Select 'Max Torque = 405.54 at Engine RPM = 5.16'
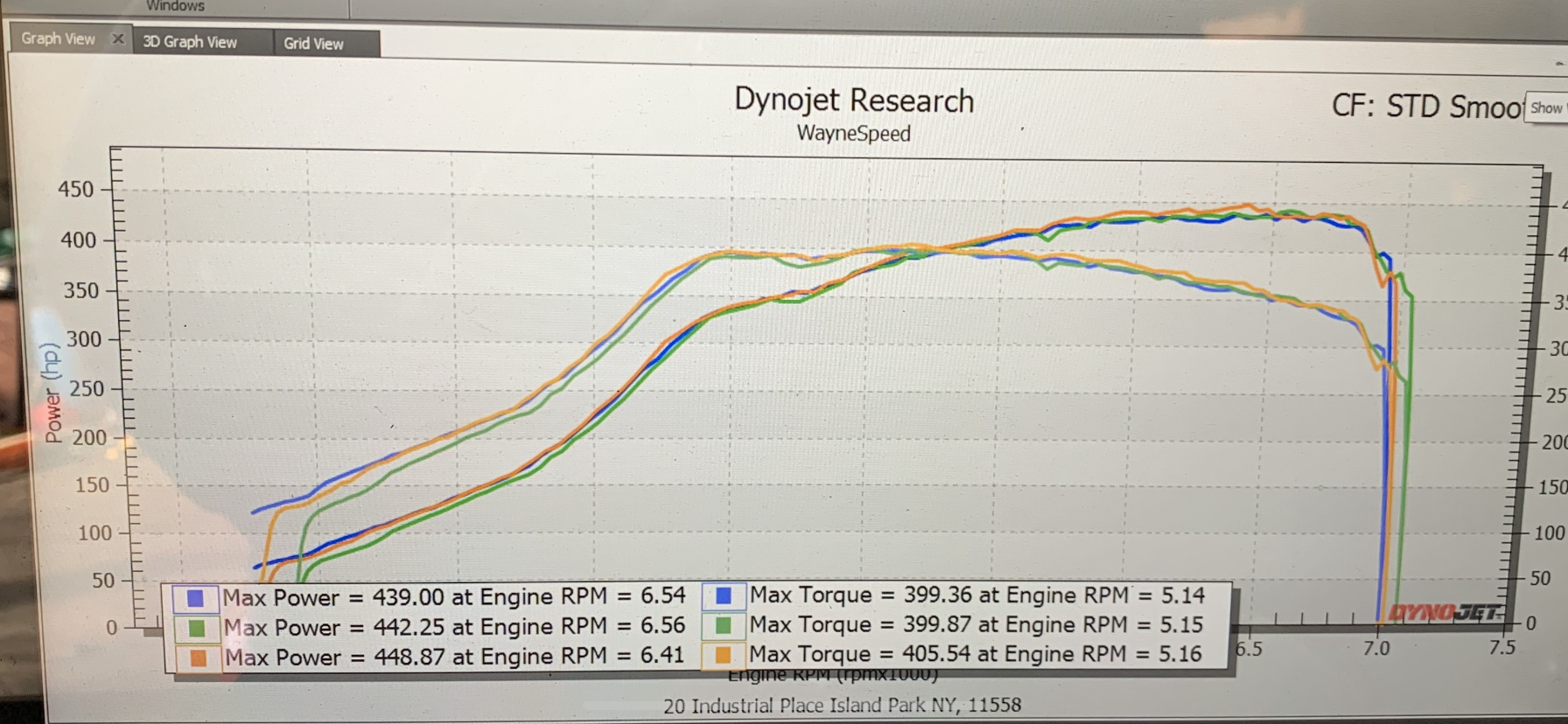The width and height of the screenshot is (1568, 724). click(x=976, y=654)
